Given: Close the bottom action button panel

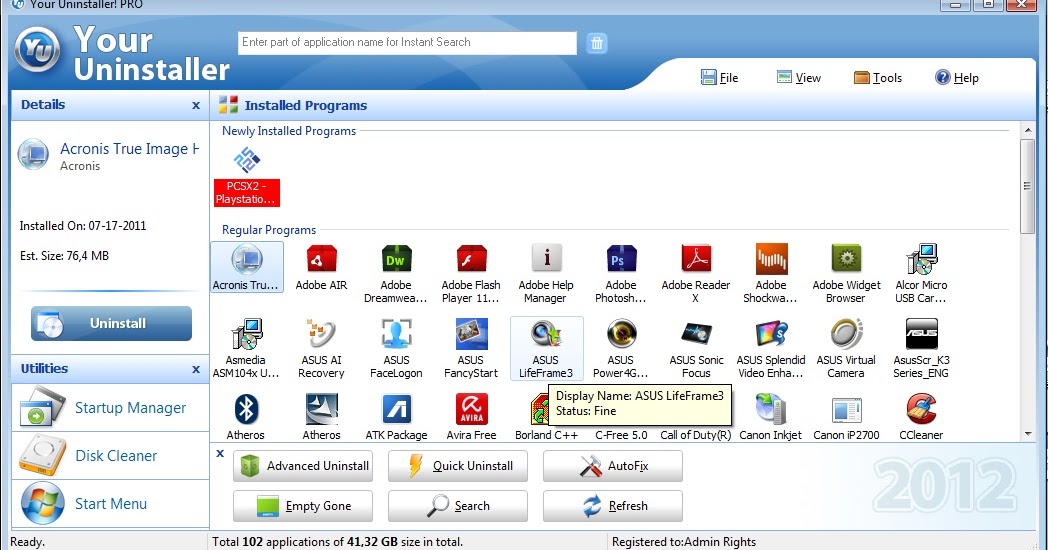Looking at the screenshot, I should (x=220, y=454).
